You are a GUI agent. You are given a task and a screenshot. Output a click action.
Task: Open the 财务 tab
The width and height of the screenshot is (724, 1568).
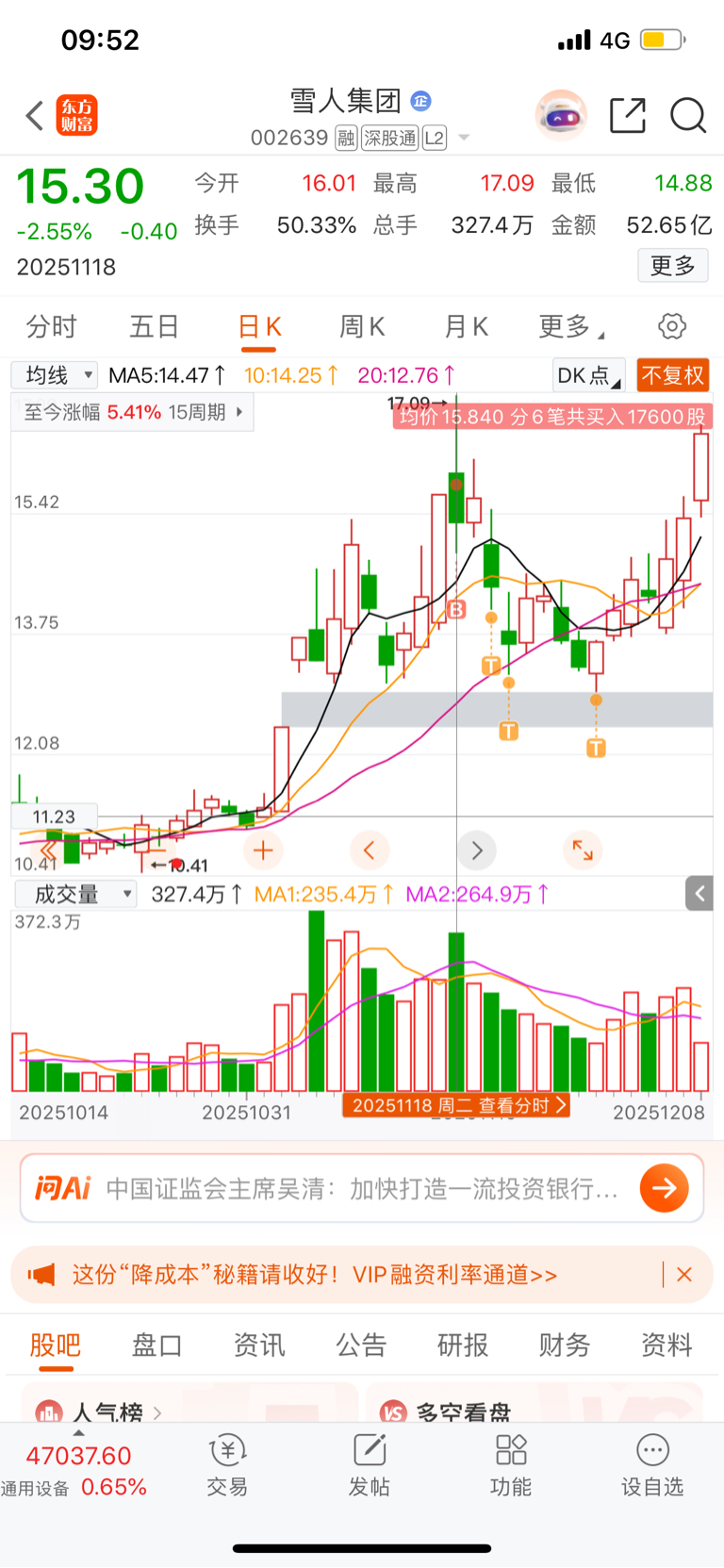565,1345
